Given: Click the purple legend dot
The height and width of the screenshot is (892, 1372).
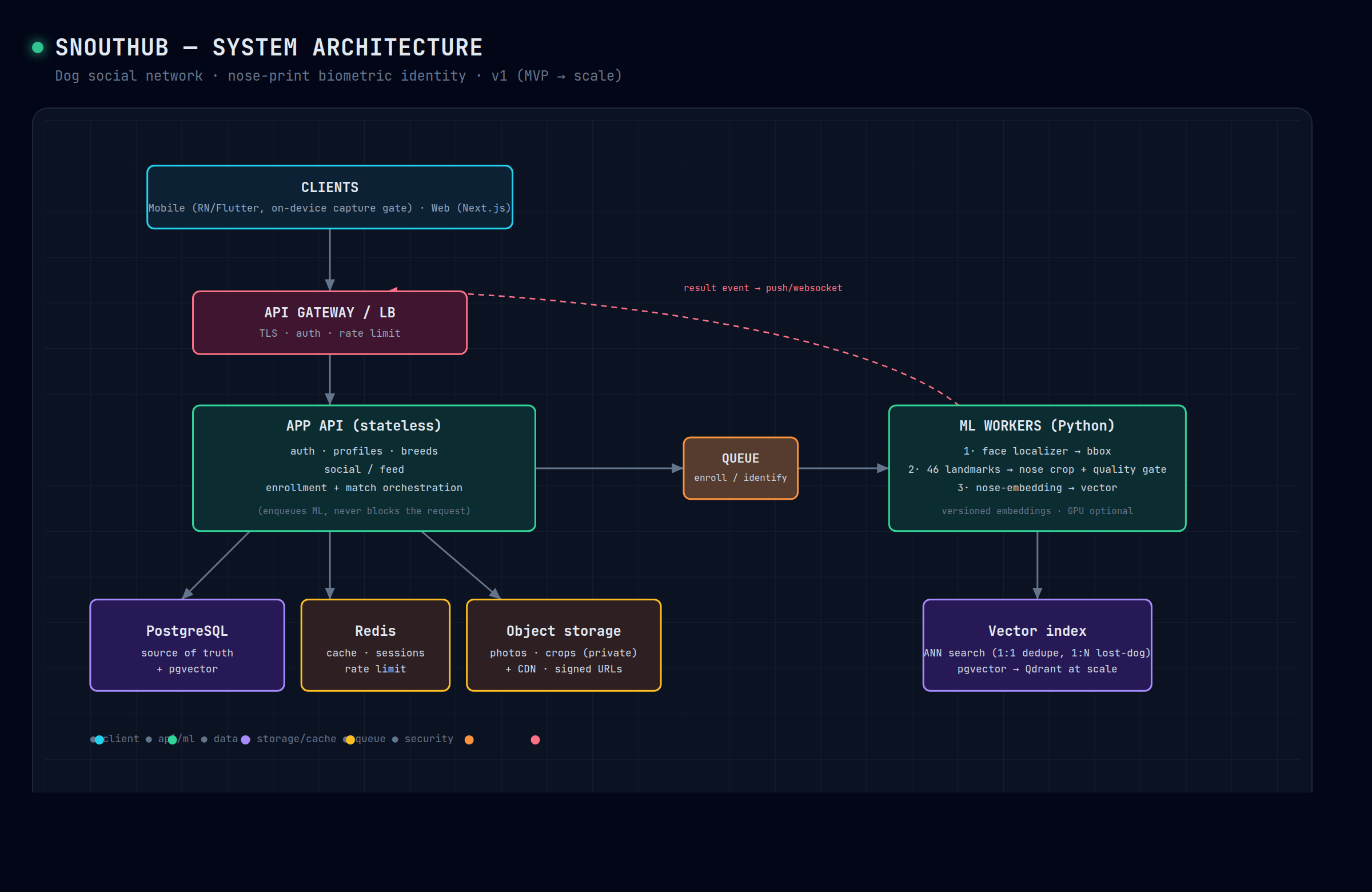Looking at the screenshot, I should tap(246, 740).
